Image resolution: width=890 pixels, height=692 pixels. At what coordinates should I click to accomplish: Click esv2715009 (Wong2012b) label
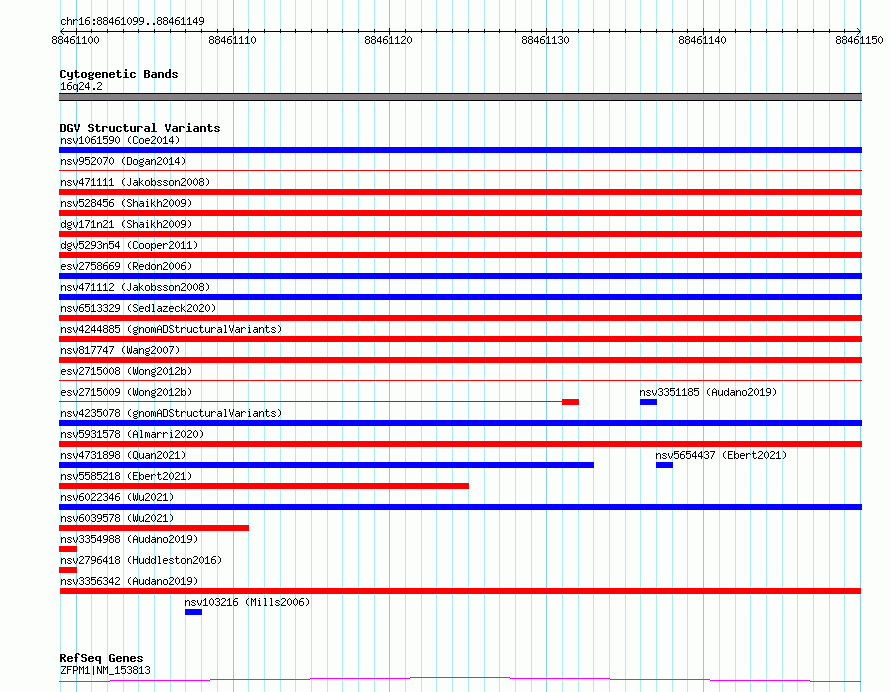(x=126, y=392)
